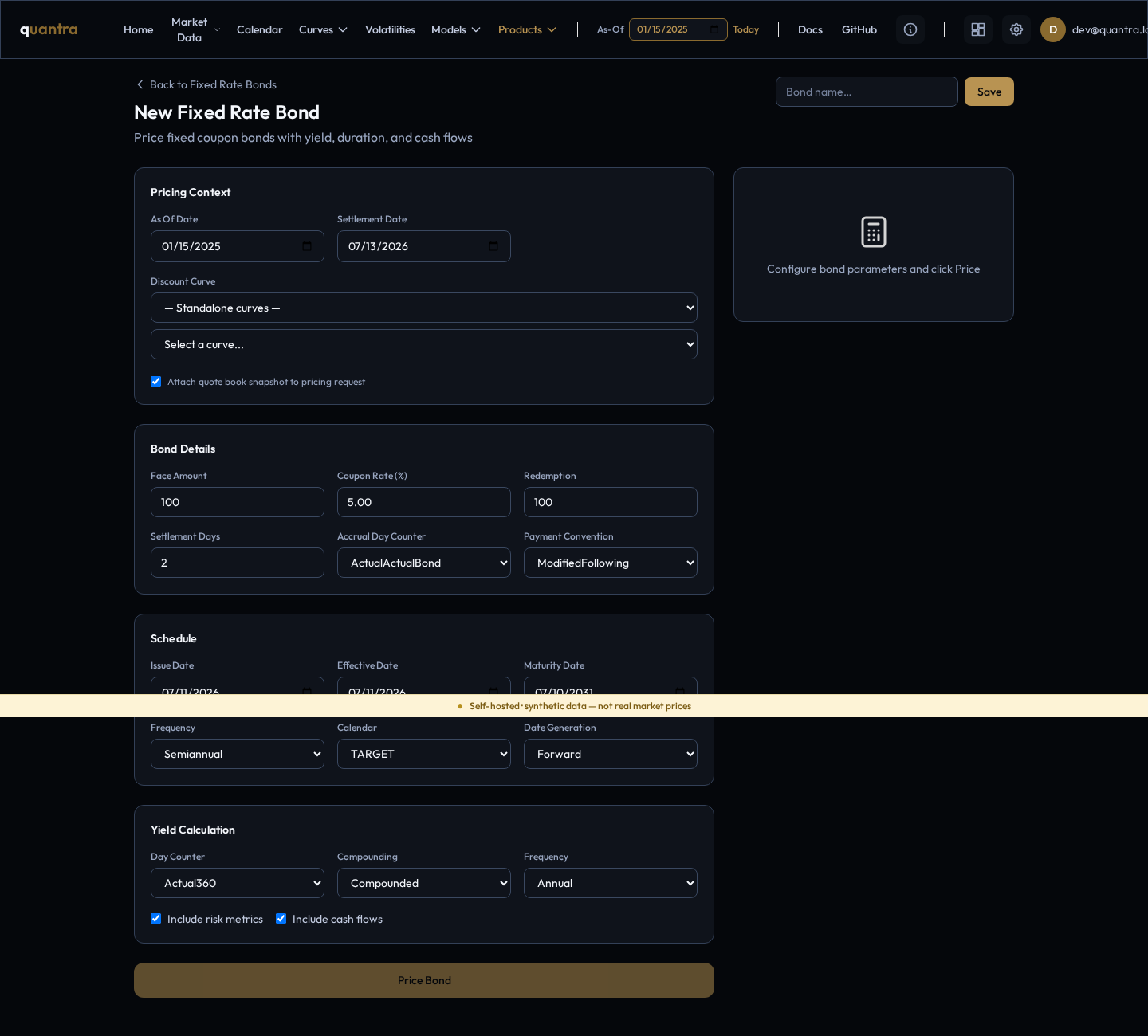The height and width of the screenshot is (1036, 1148).
Task: Open Standalone curves dropdown
Action: 424,308
